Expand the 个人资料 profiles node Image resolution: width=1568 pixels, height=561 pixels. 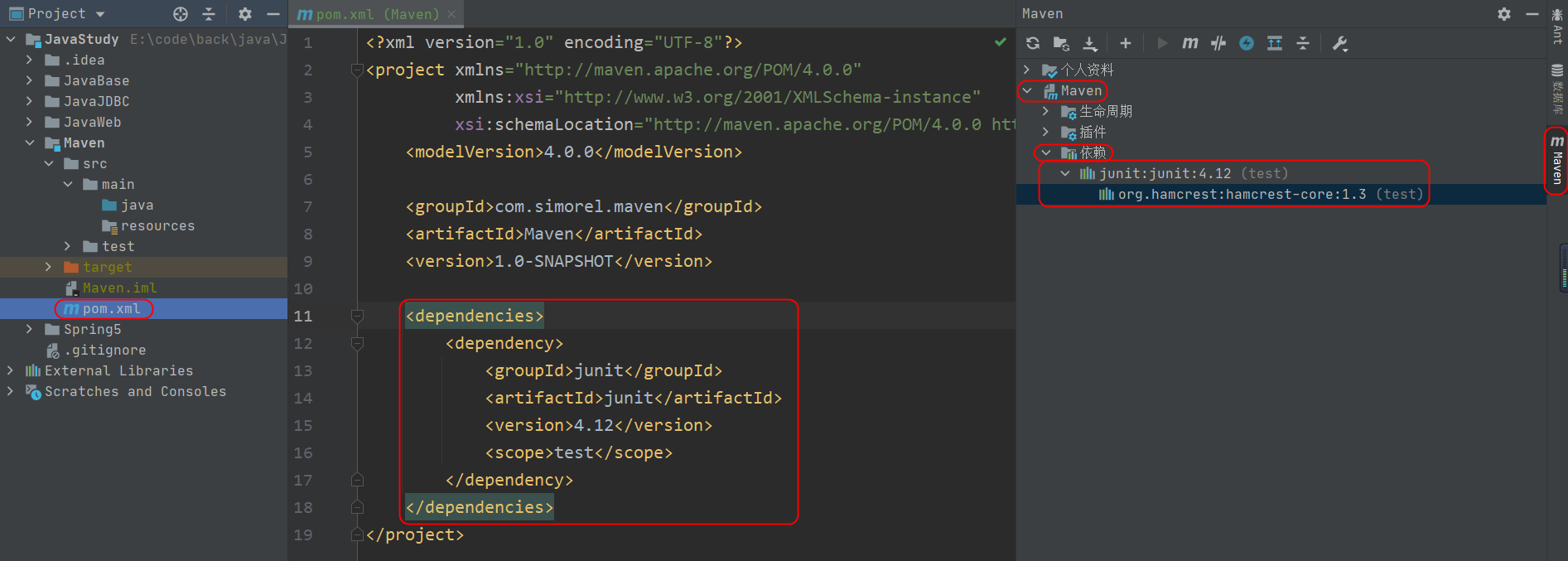[x=1027, y=70]
